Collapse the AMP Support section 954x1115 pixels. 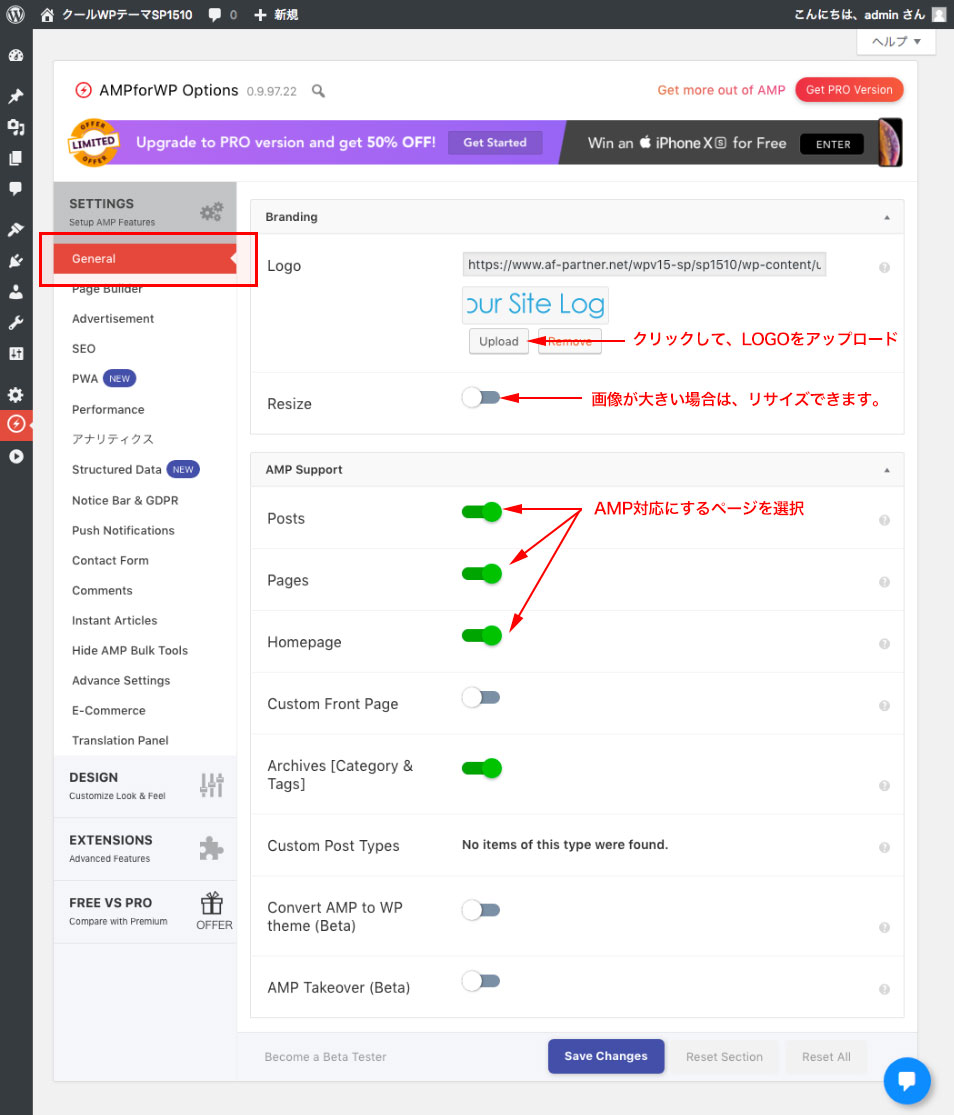(886, 470)
